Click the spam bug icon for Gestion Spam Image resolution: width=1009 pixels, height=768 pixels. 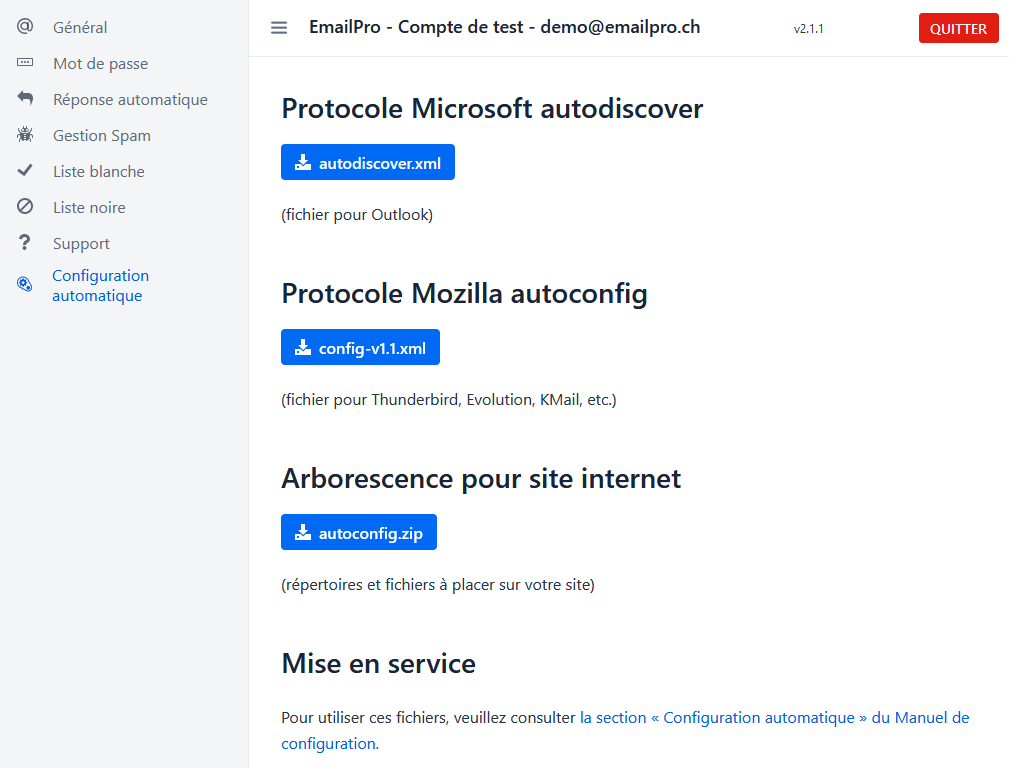click(23, 134)
